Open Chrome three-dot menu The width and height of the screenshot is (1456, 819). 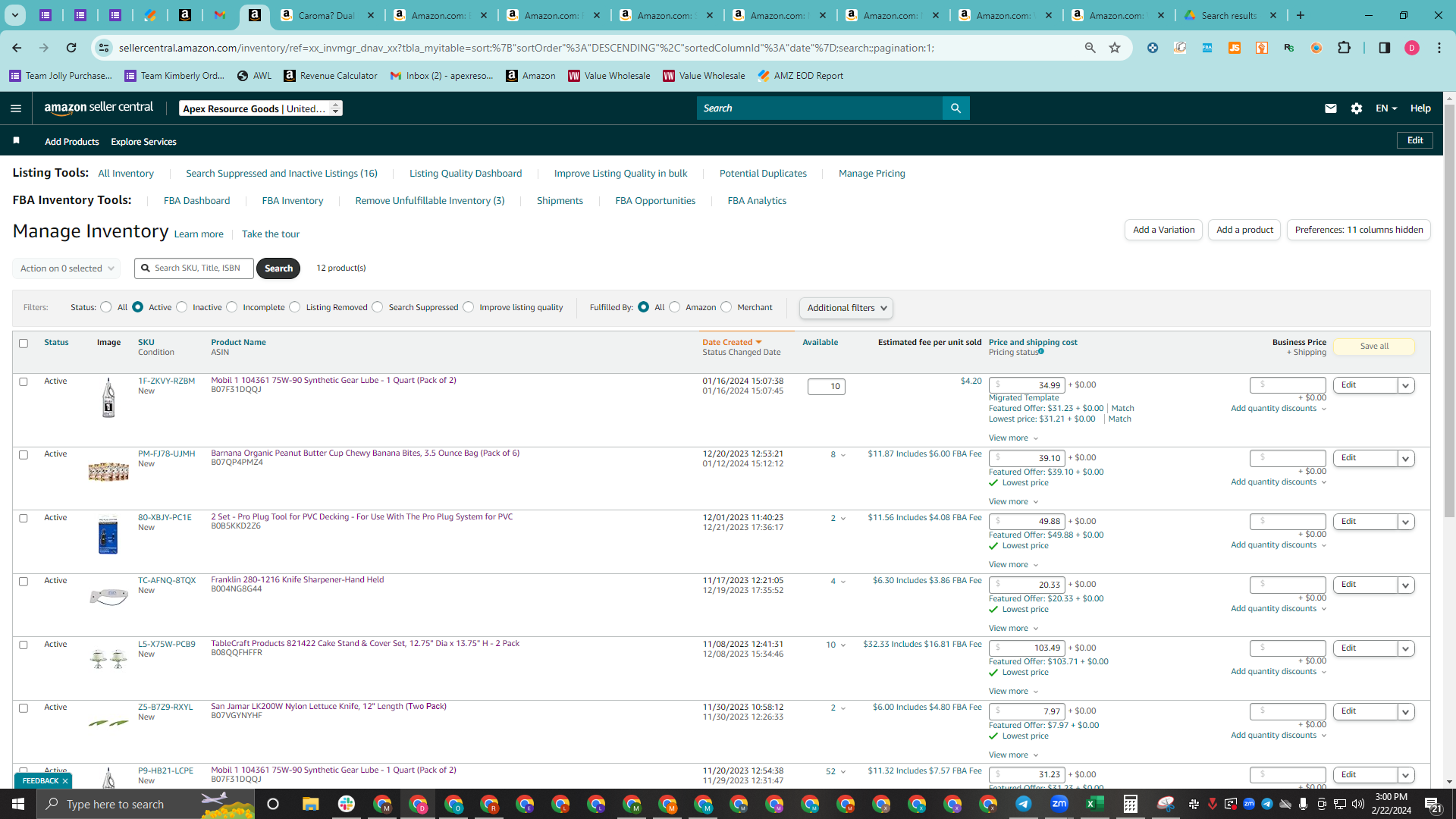tap(1439, 48)
